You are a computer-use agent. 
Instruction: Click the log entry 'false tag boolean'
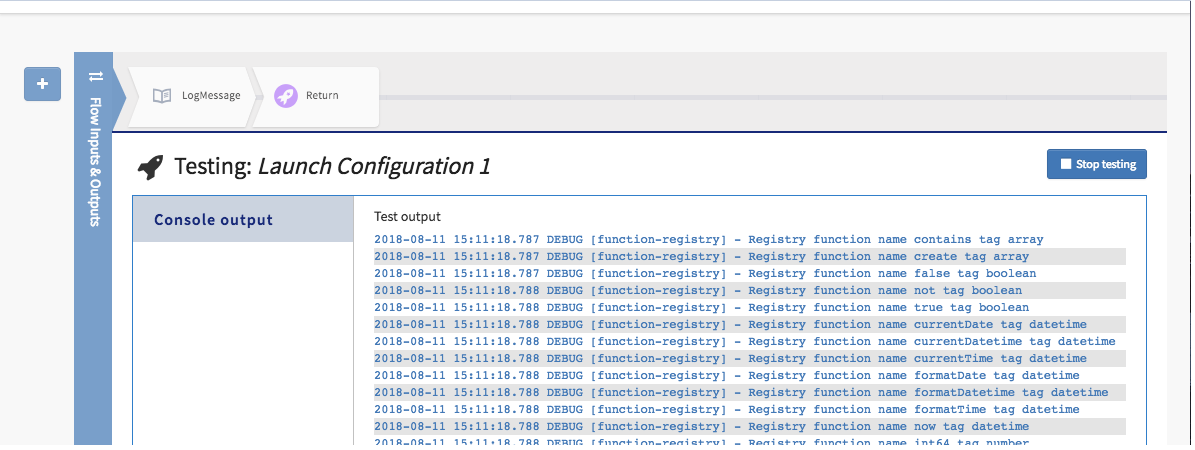click(x=705, y=274)
